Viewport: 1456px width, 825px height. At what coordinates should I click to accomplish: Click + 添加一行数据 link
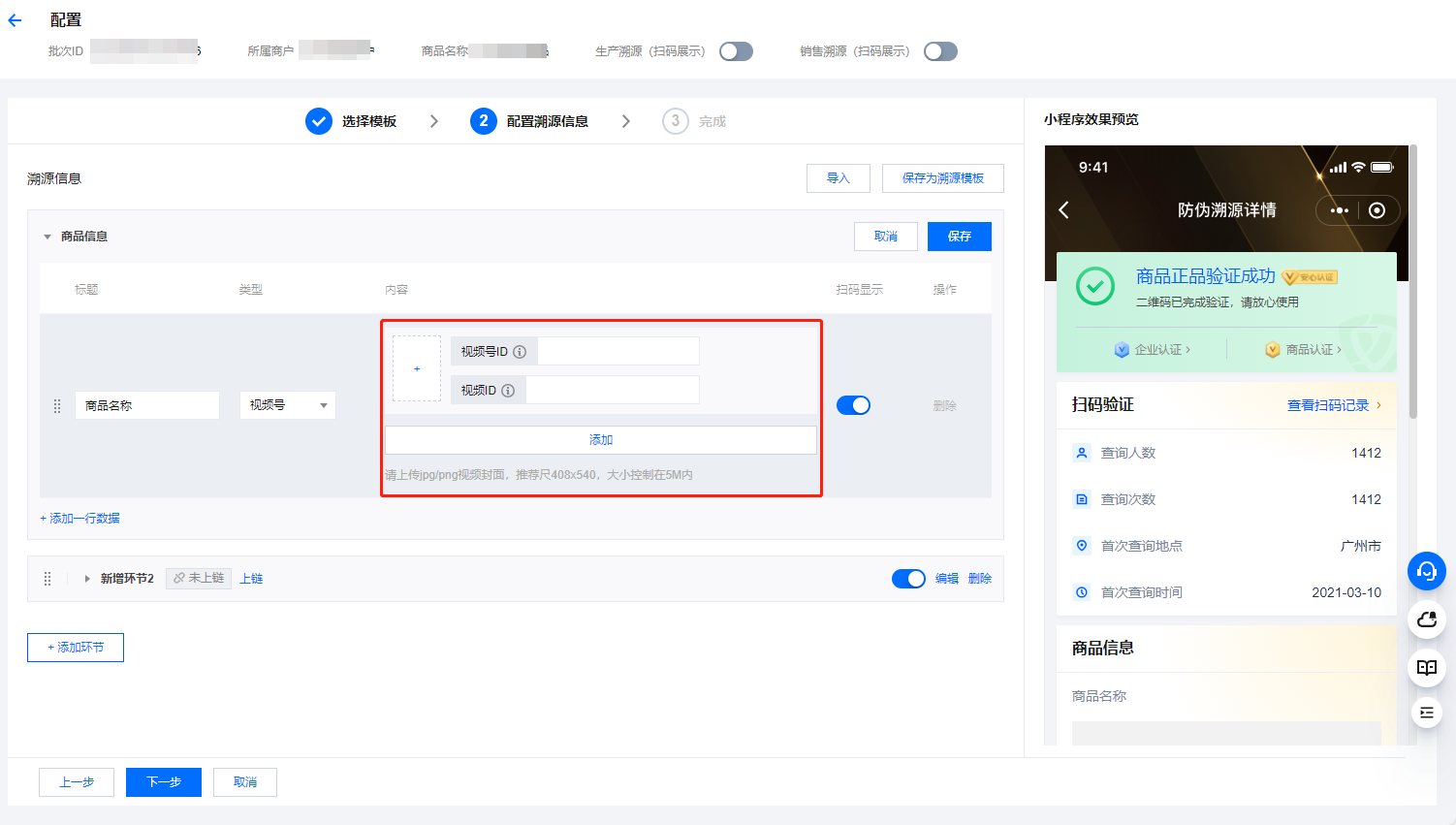[x=80, y=519]
